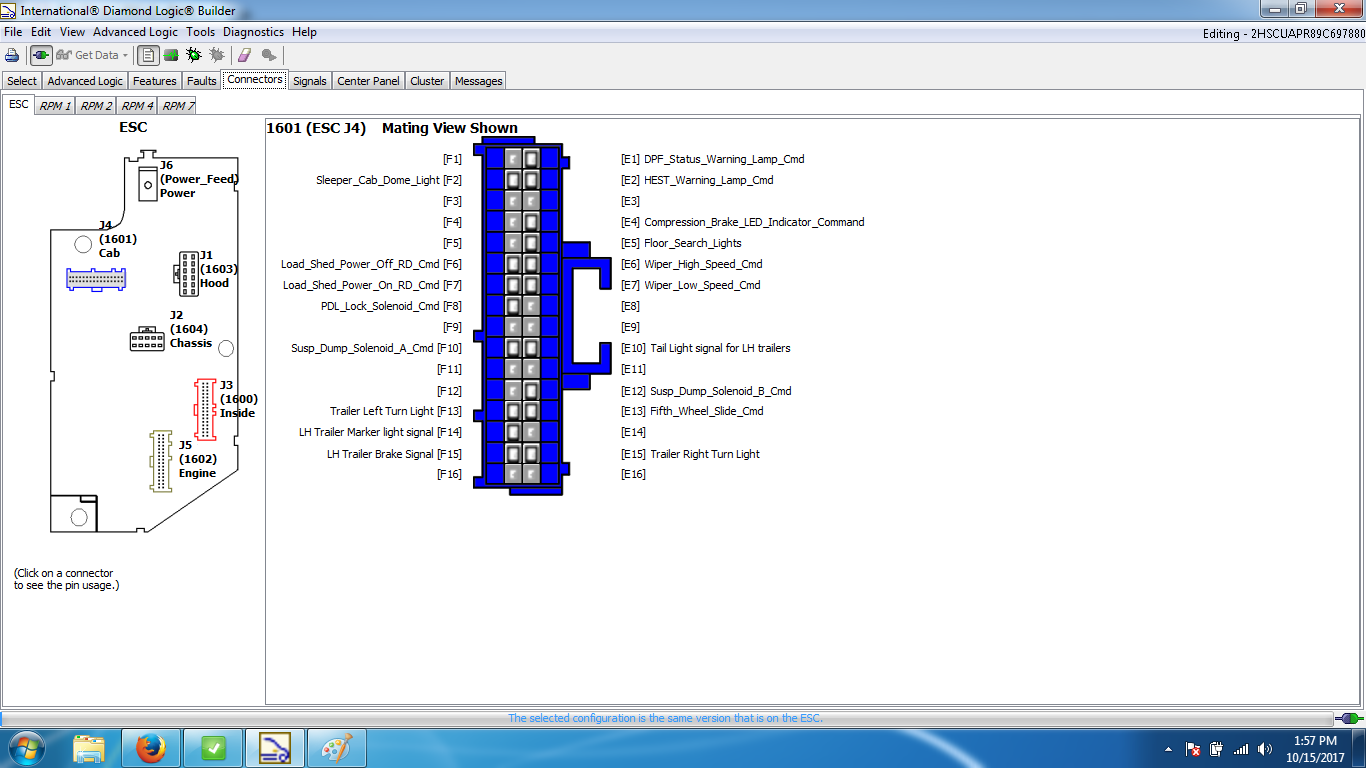
Task: Click Compression_Brake_LED_Indicator_Command label
Action: pyautogui.click(x=754, y=222)
